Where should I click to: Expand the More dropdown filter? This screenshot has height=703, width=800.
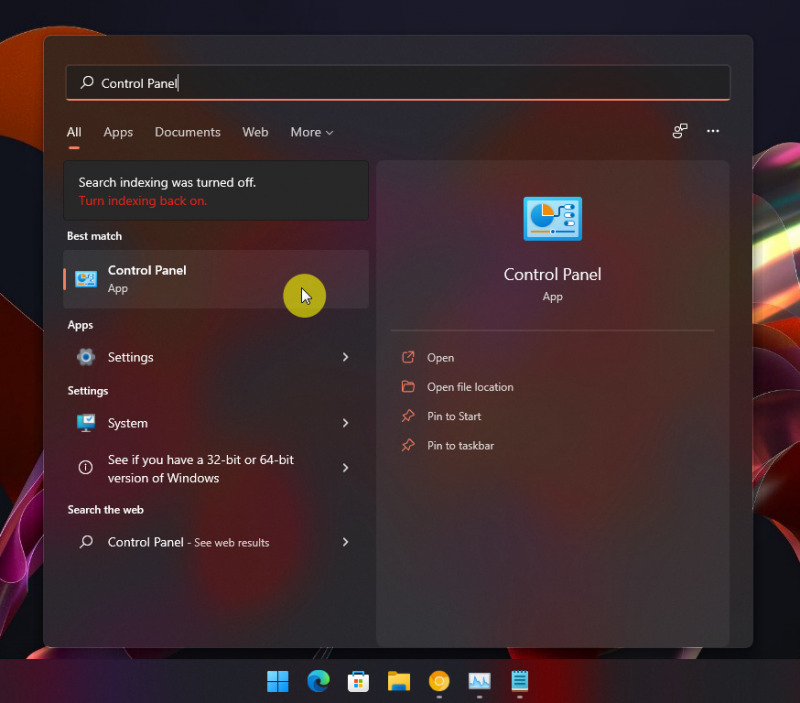[x=312, y=132]
